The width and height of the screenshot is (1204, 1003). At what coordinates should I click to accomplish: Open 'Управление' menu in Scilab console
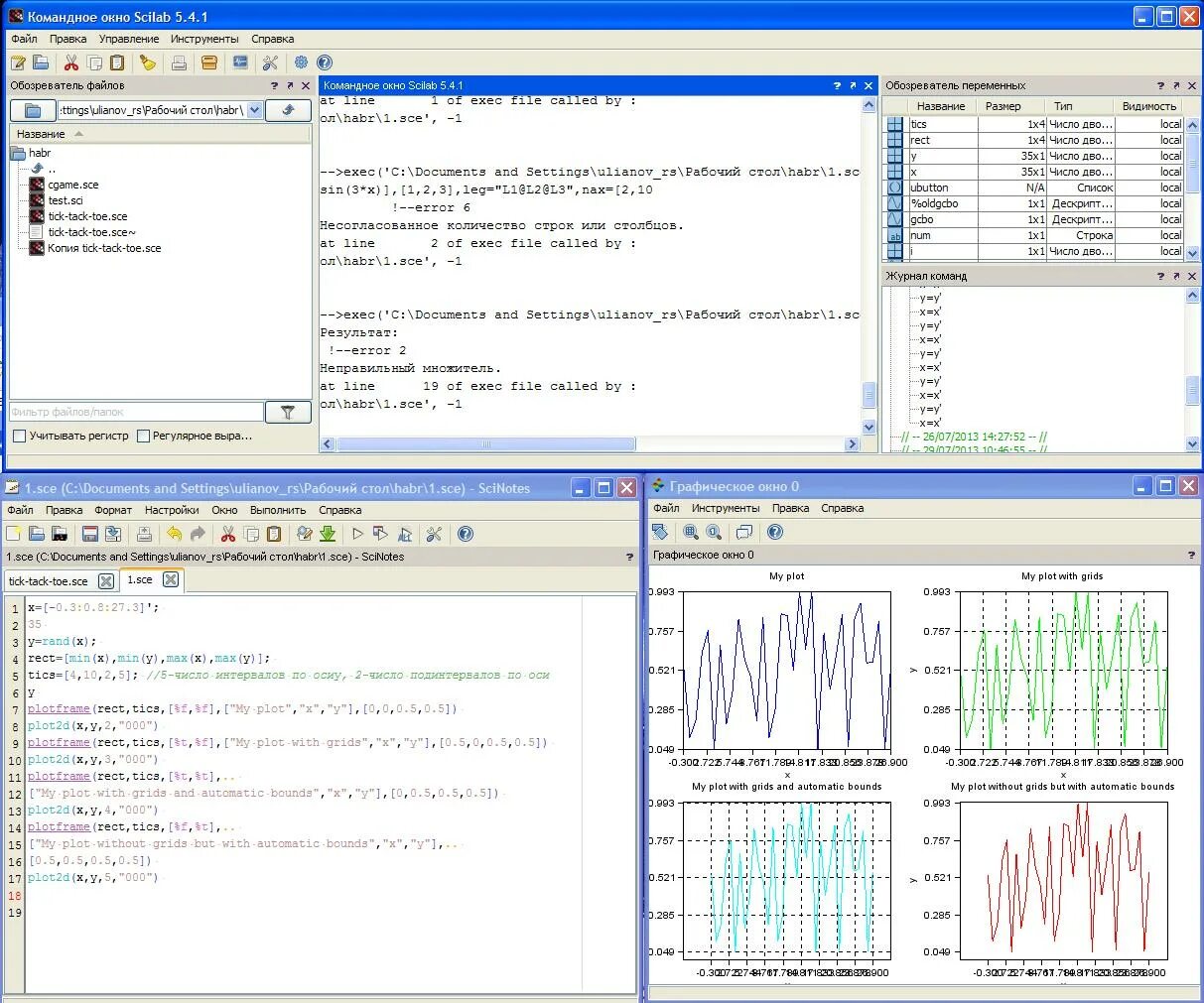pyautogui.click(x=129, y=39)
